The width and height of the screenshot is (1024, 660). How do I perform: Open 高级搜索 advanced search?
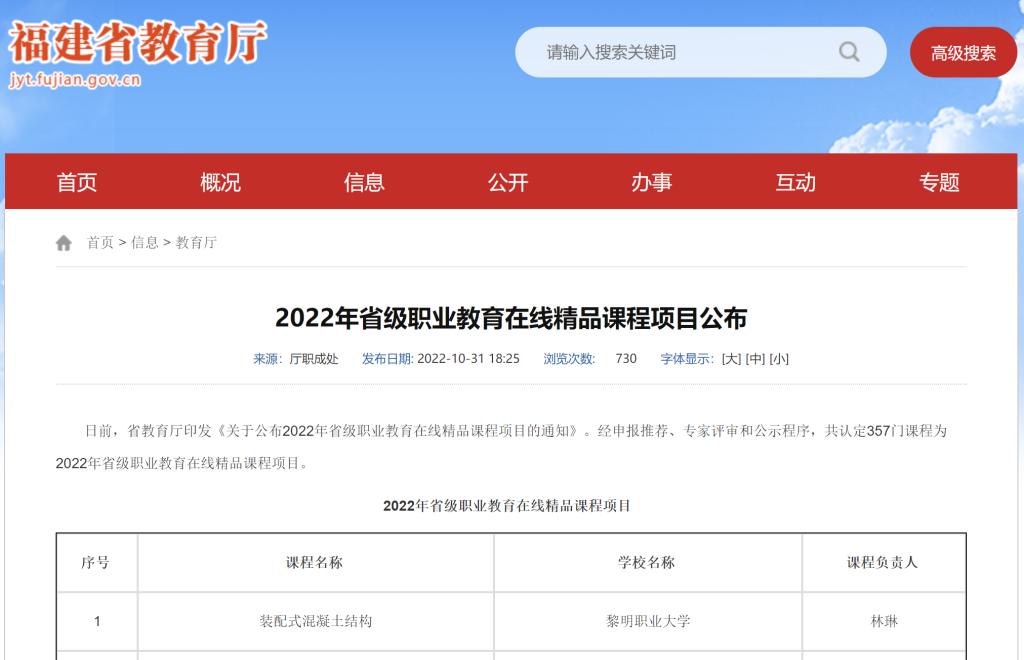pyautogui.click(x=963, y=53)
